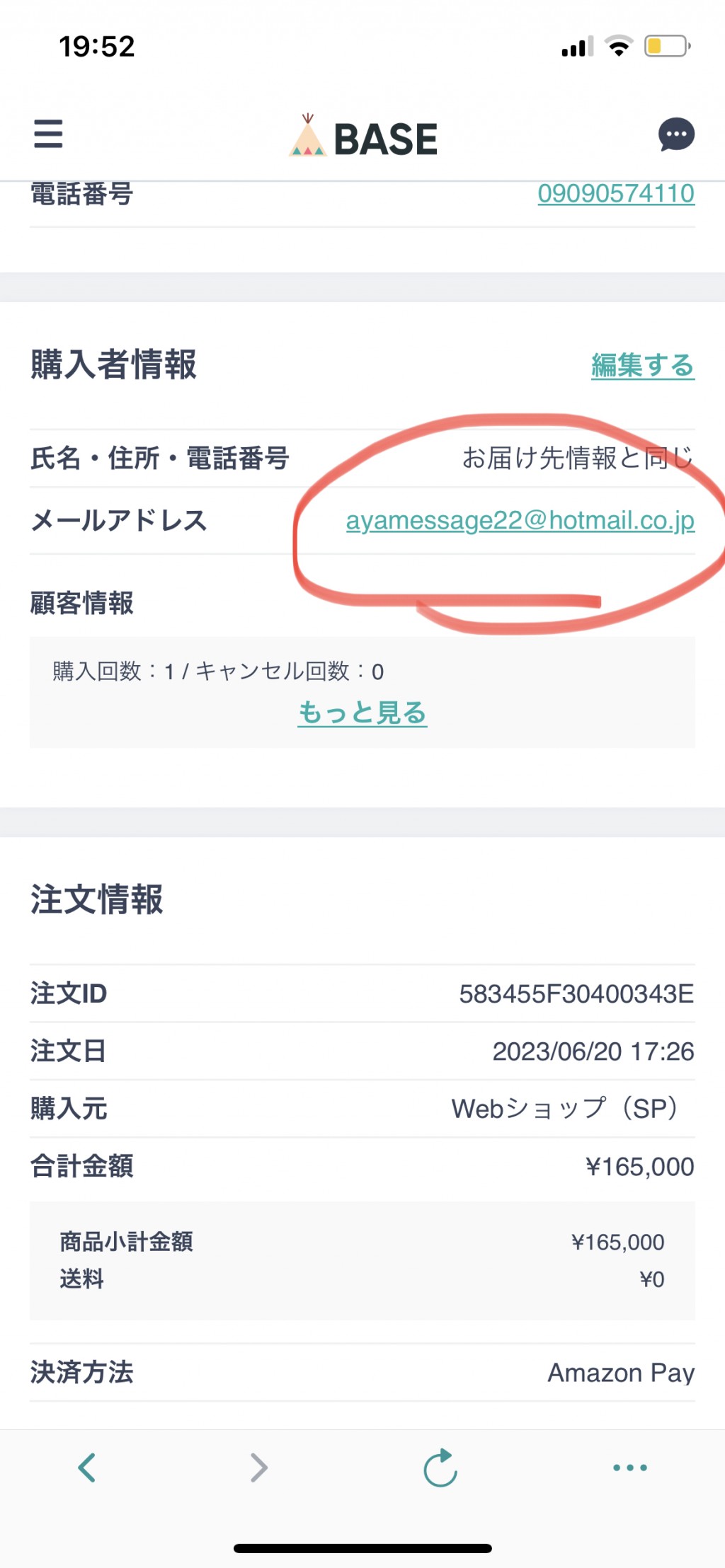The width and height of the screenshot is (725, 1568).
Task: Tap the Amazon Pay payment method value
Action: tap(621, 1373)
